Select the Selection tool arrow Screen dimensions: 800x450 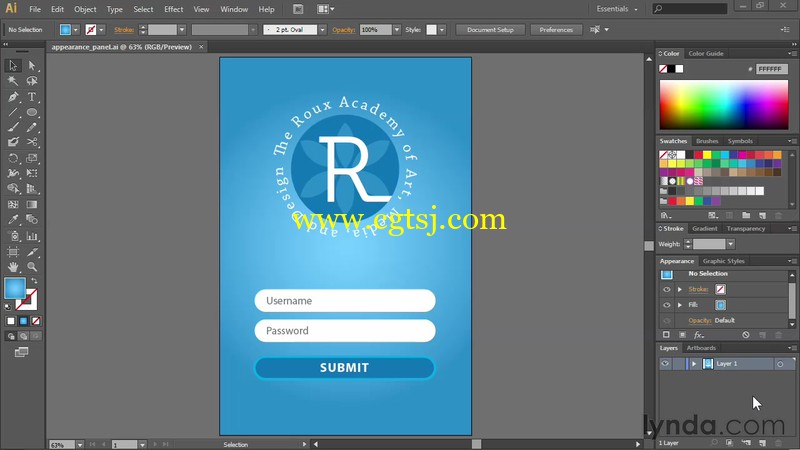pyautogui.click(x=13, y=65)
